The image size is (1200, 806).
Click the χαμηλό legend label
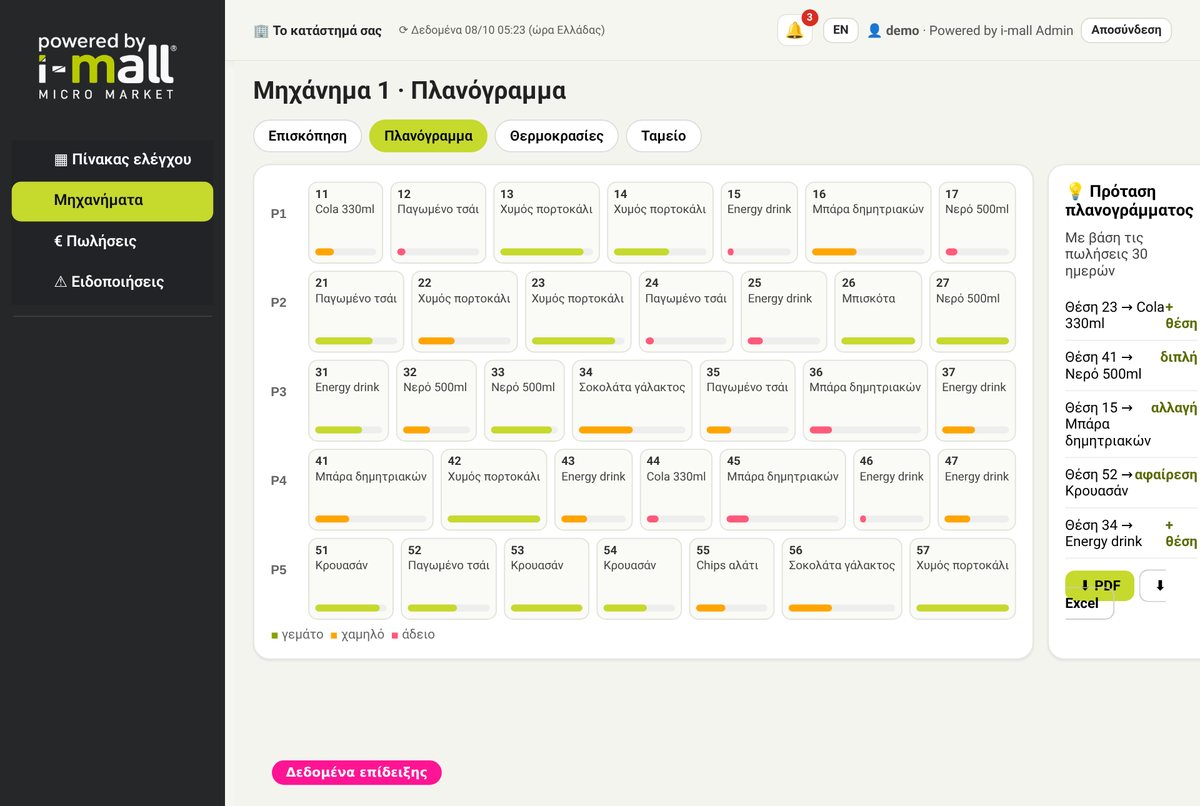tap(363, 635)
